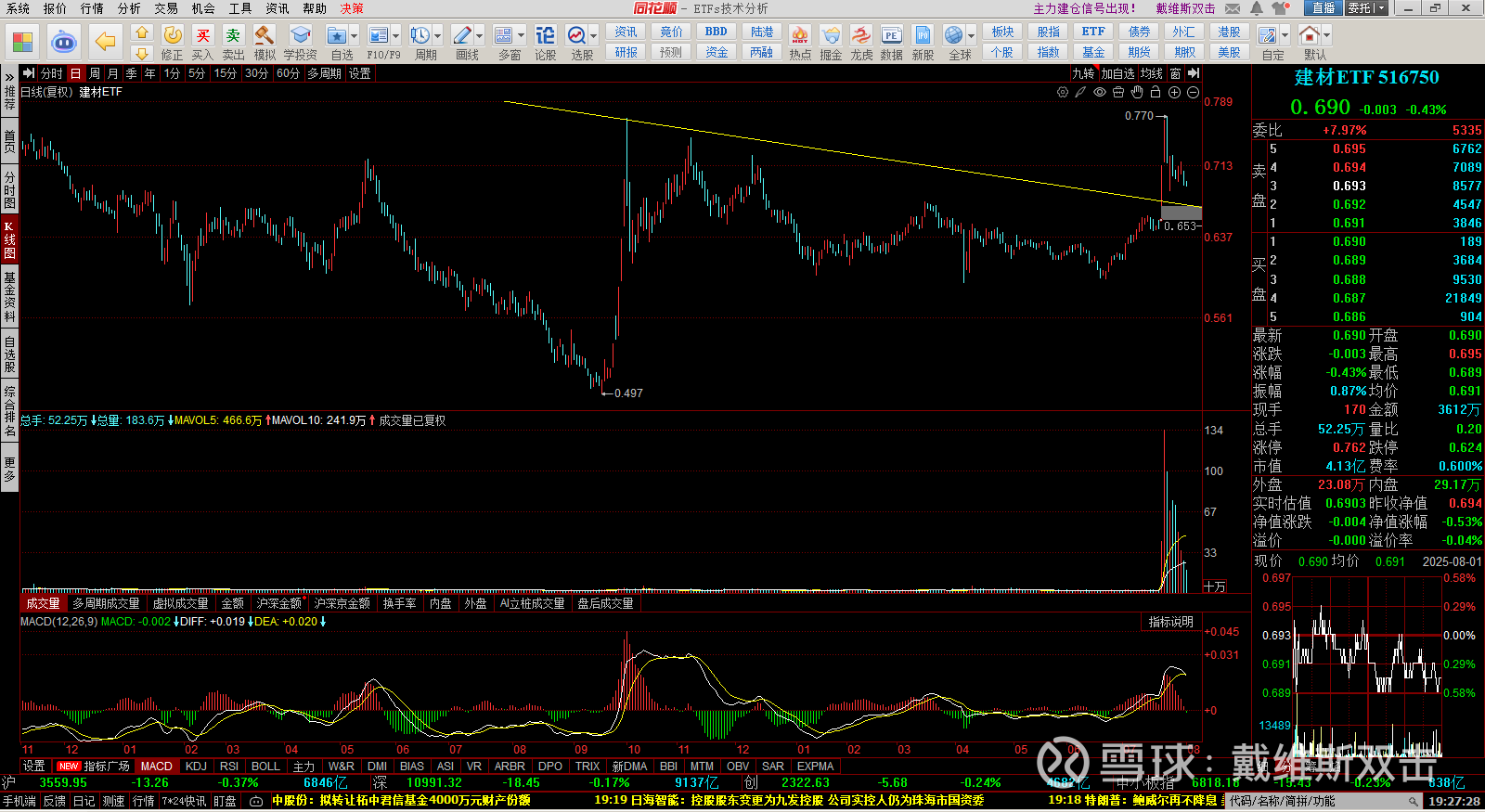Select the 画线 drawing pencil icon
This screenshot has height=812, width=1485.
click(x=462, y=35)
